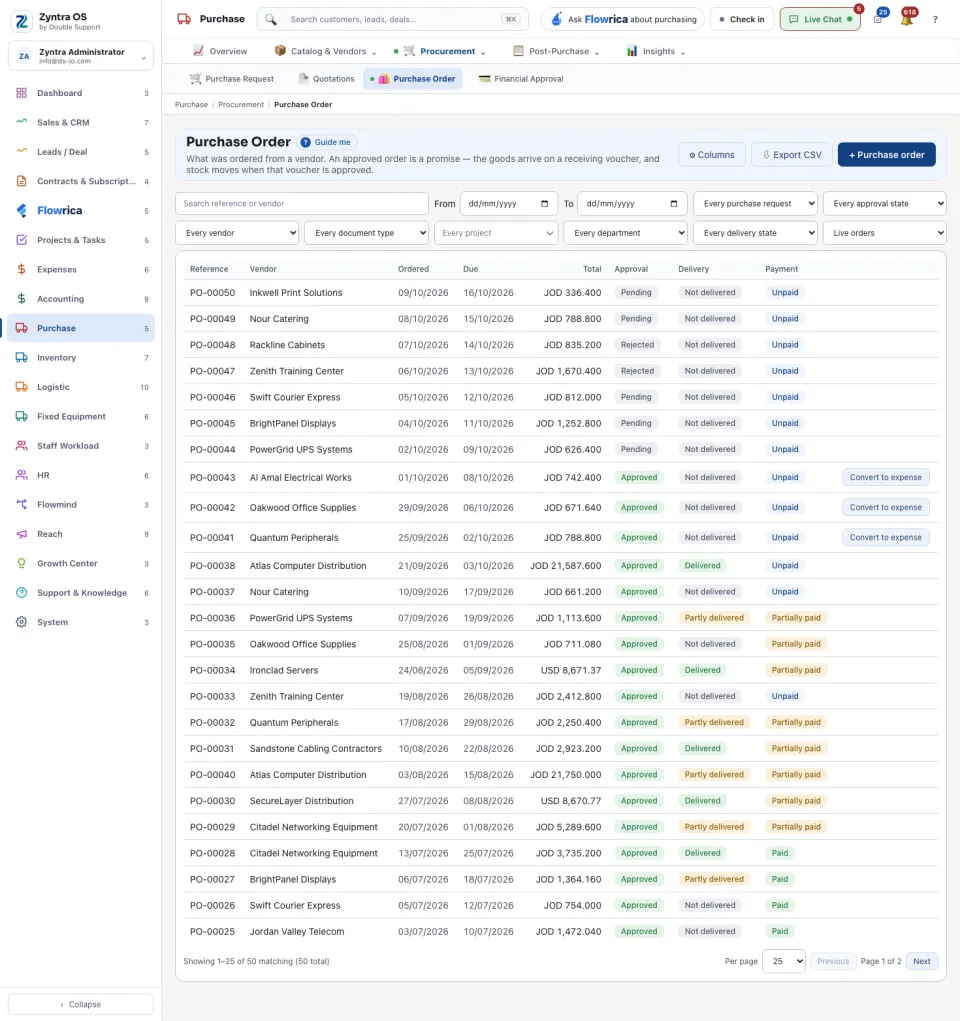Image resolution: width=960 pixels, height=1021 pixels.
Task: Click the Procurement breadcrumb link
Action: pyautogui.click(x=241, y=105)
